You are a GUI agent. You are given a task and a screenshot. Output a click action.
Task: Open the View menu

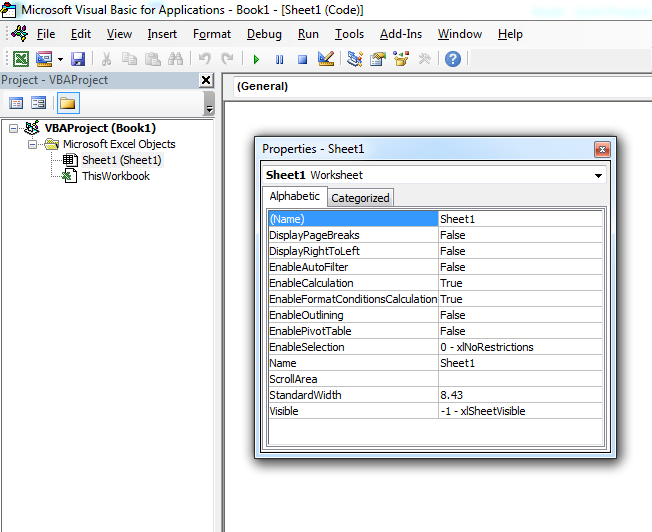tap(119, 34)
